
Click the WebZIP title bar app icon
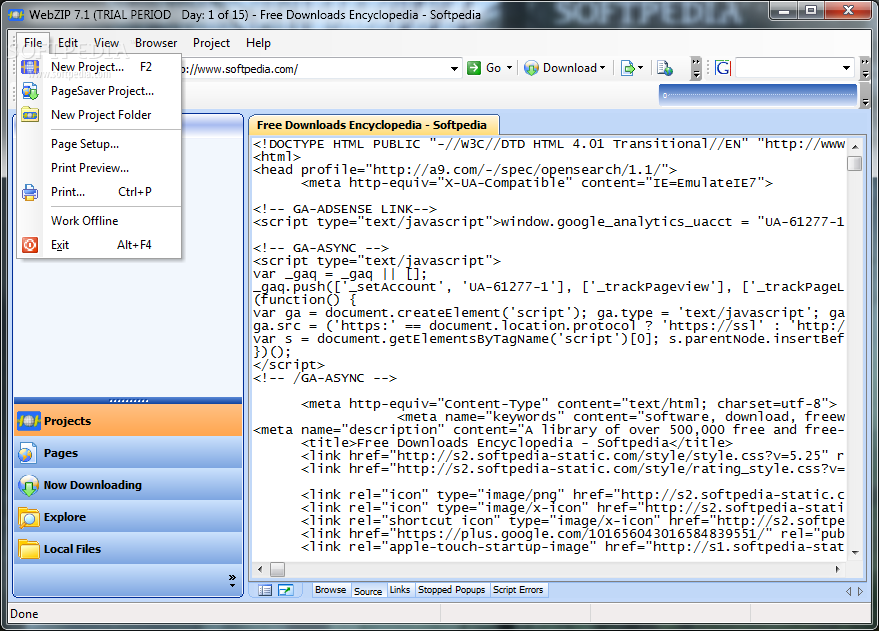tap(16, 15)
